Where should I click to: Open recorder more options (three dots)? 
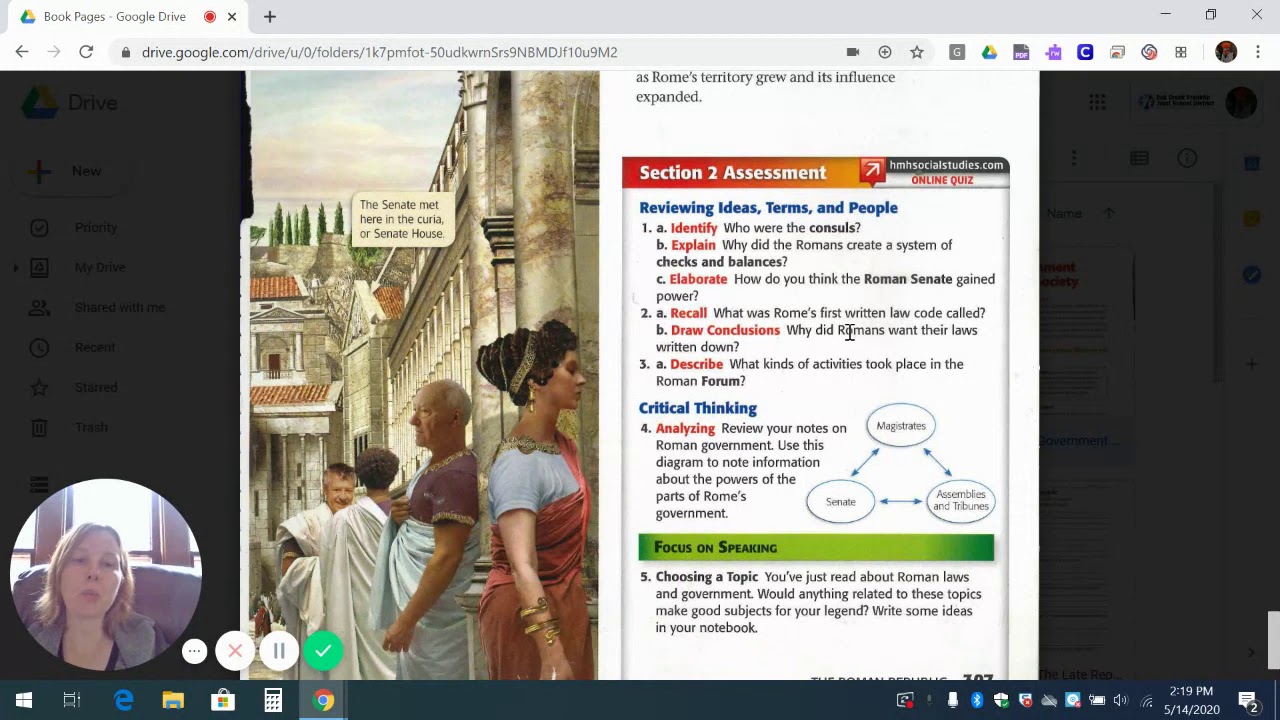pyautogui.click(x=195, y=652)
